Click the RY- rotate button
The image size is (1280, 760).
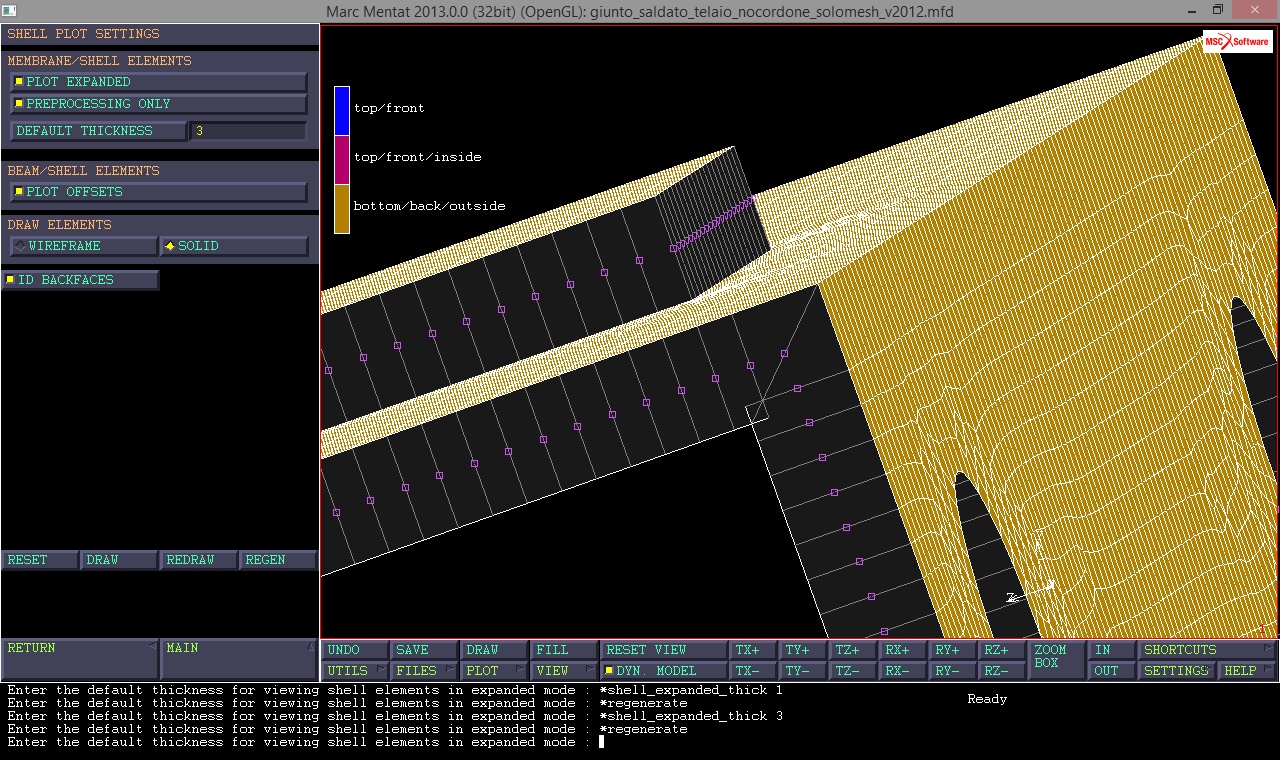(954, 671)
